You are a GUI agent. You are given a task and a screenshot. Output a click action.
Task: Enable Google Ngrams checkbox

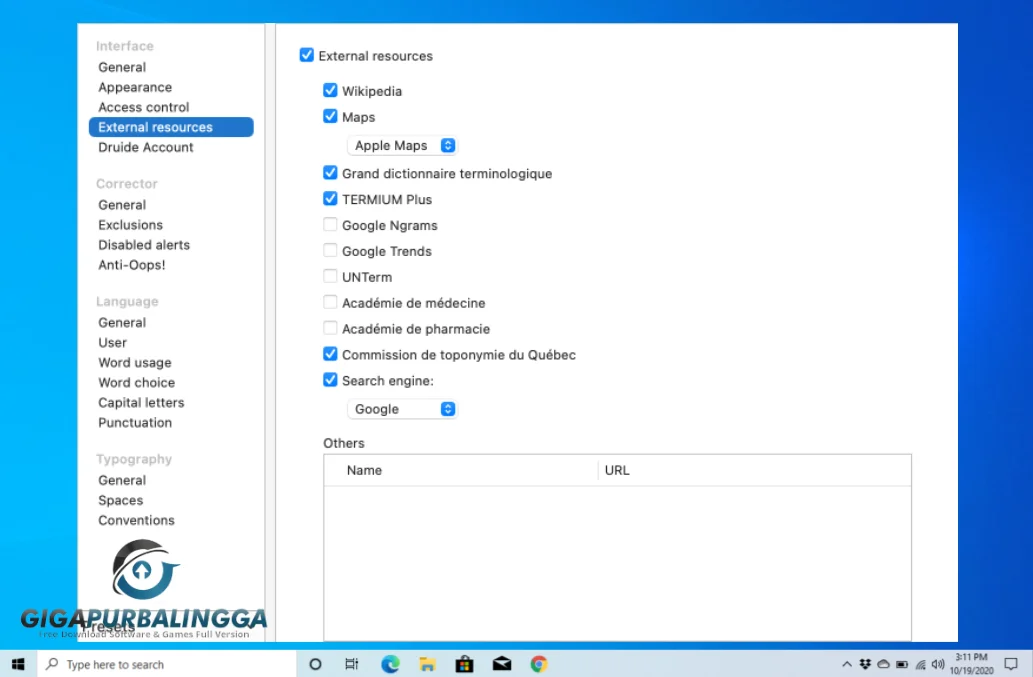[x=330, y=225]
